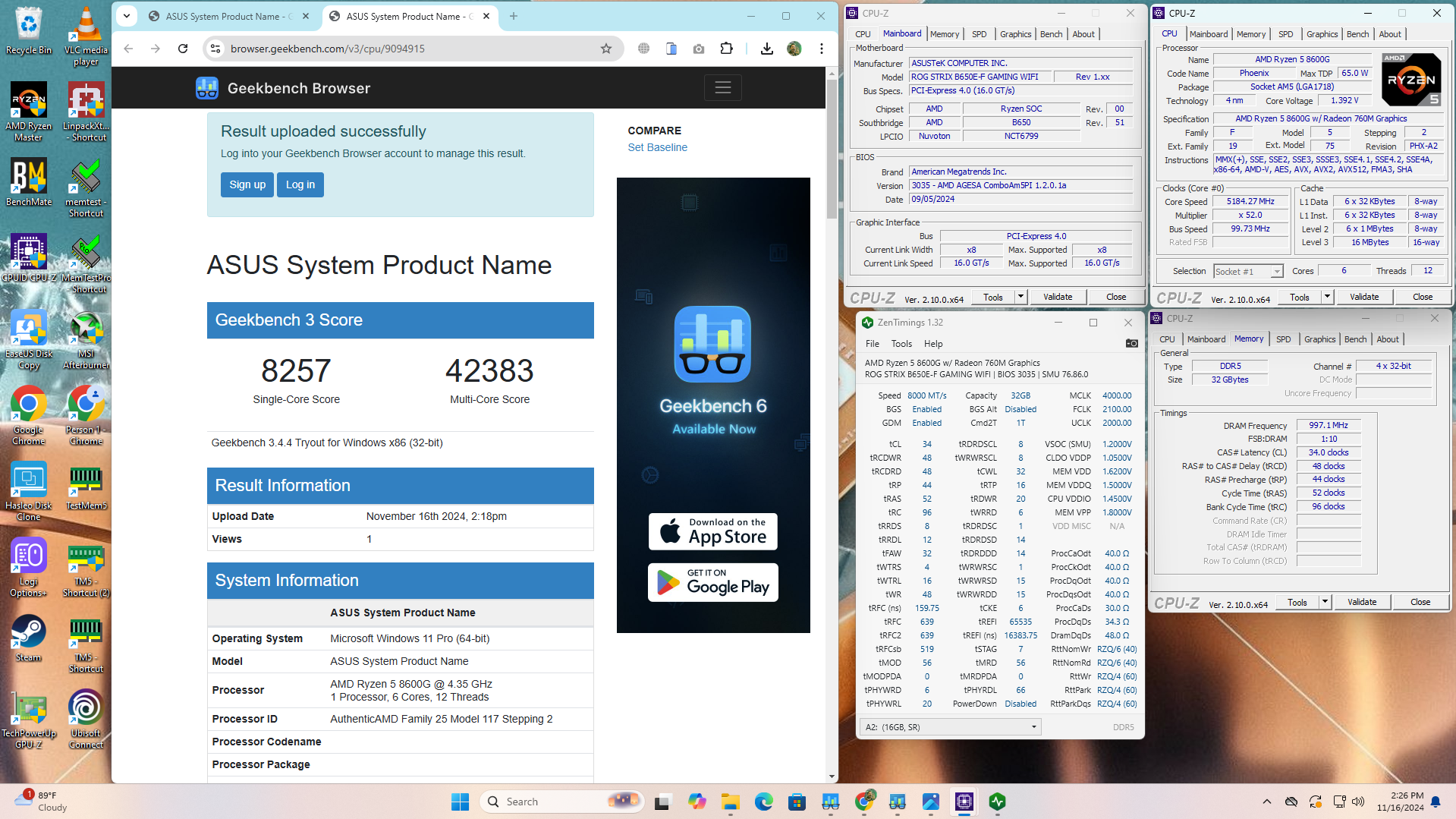Open TechPowerUp GPU-Z desktop icon
The width and height of the screenshot is (1456, 819).
point(29,719)
